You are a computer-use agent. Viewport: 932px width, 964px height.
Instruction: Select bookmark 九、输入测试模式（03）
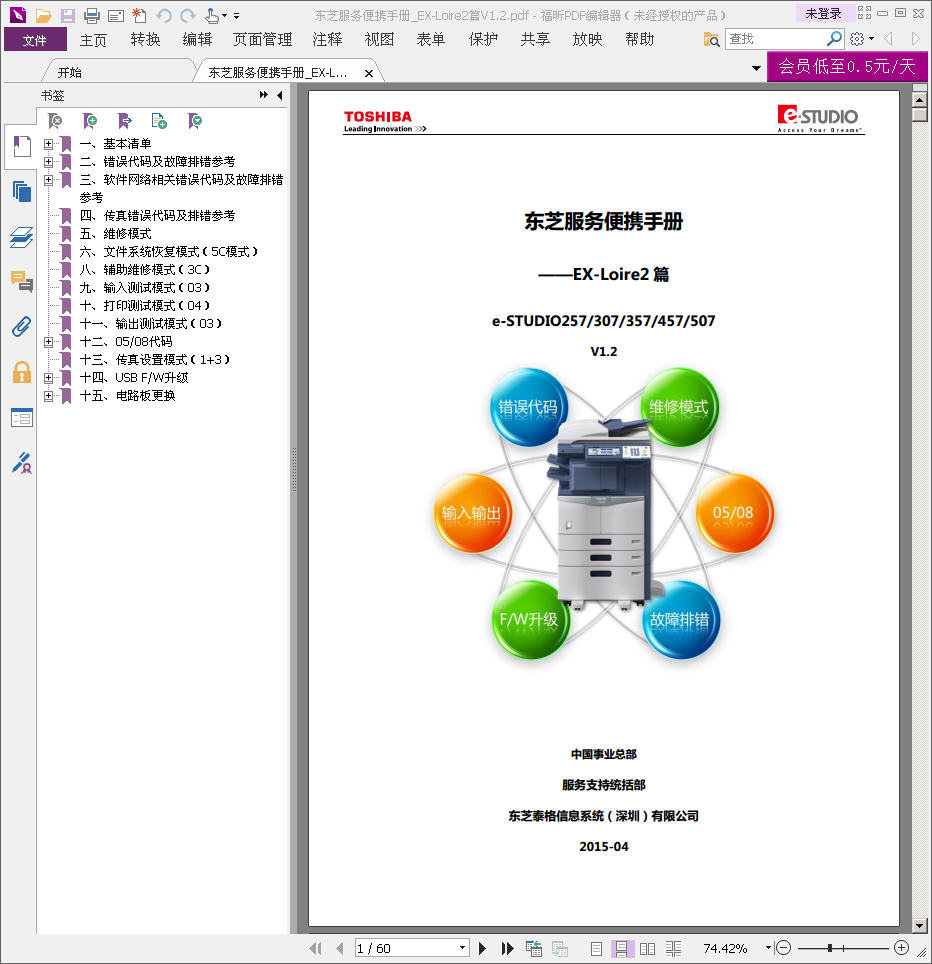tap(145, 288)
